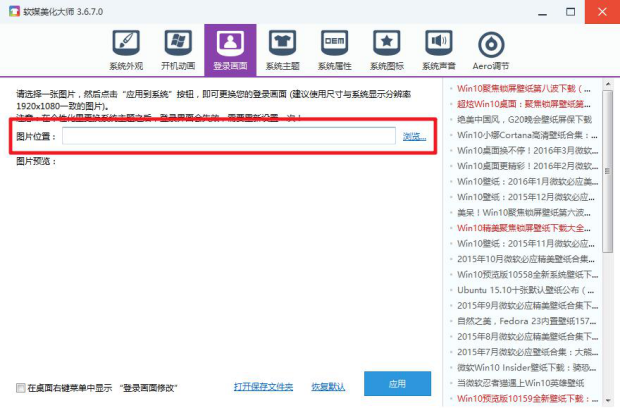The width and height of the screenshot is (620, 408).
Task: Click the news list vertical scrollbar
Action: click(x=606, y=200)
